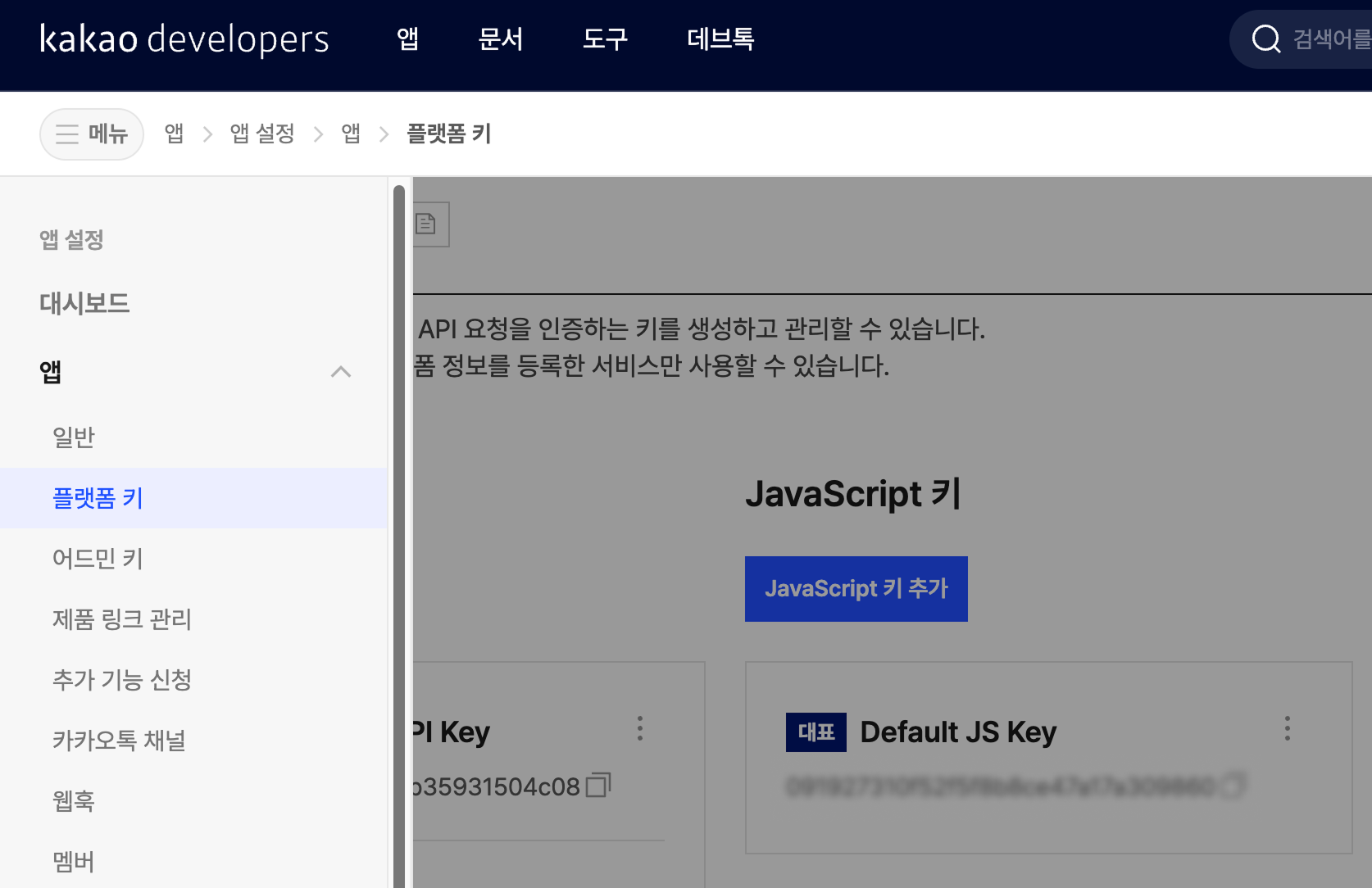The width and height of the screenshot is (1372, 888).
Task: Open the 도구 top navigation menu
Action: [605, 39]
